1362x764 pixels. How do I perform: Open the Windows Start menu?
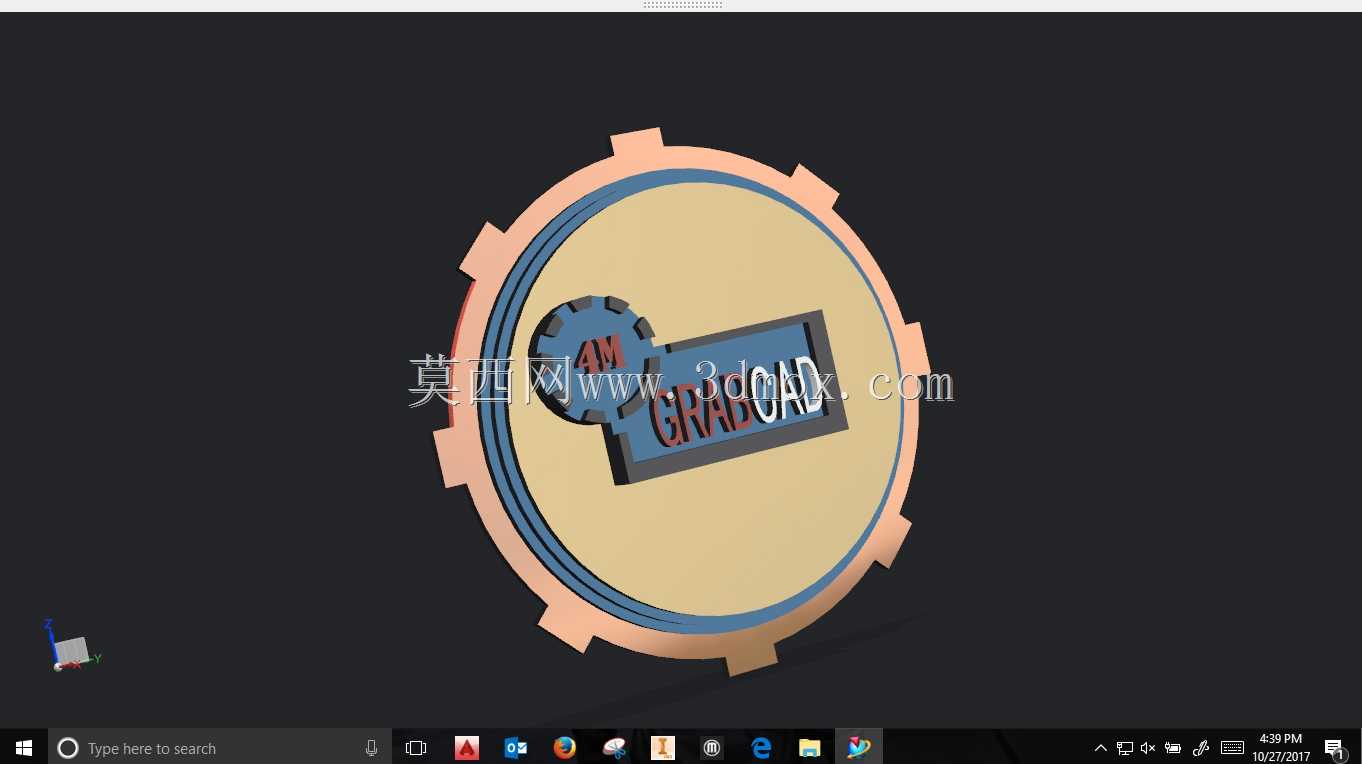tap(24, 747)
